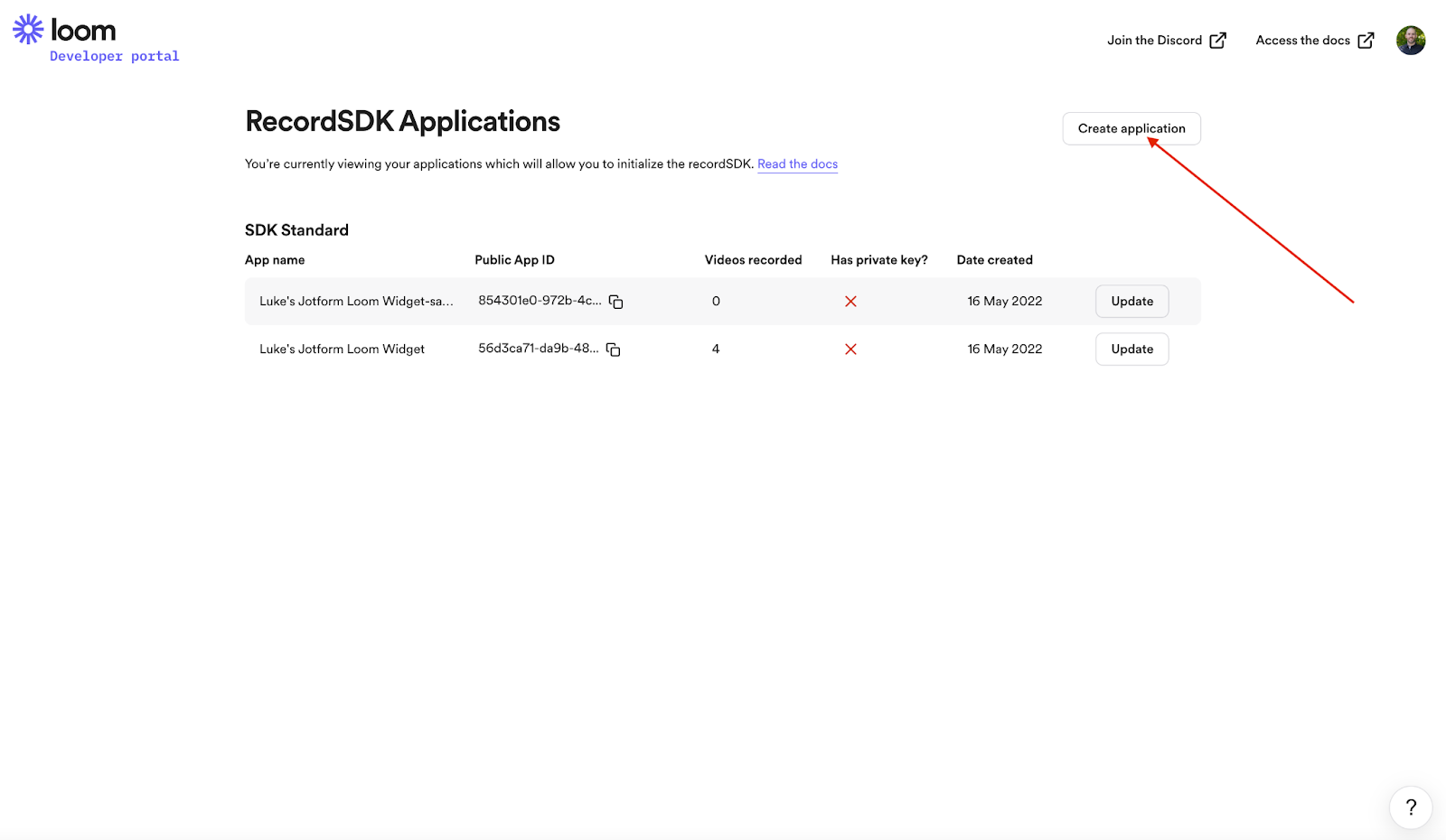Click the 16 May 2022 date in Widget-sa... row

[1005, 302]
